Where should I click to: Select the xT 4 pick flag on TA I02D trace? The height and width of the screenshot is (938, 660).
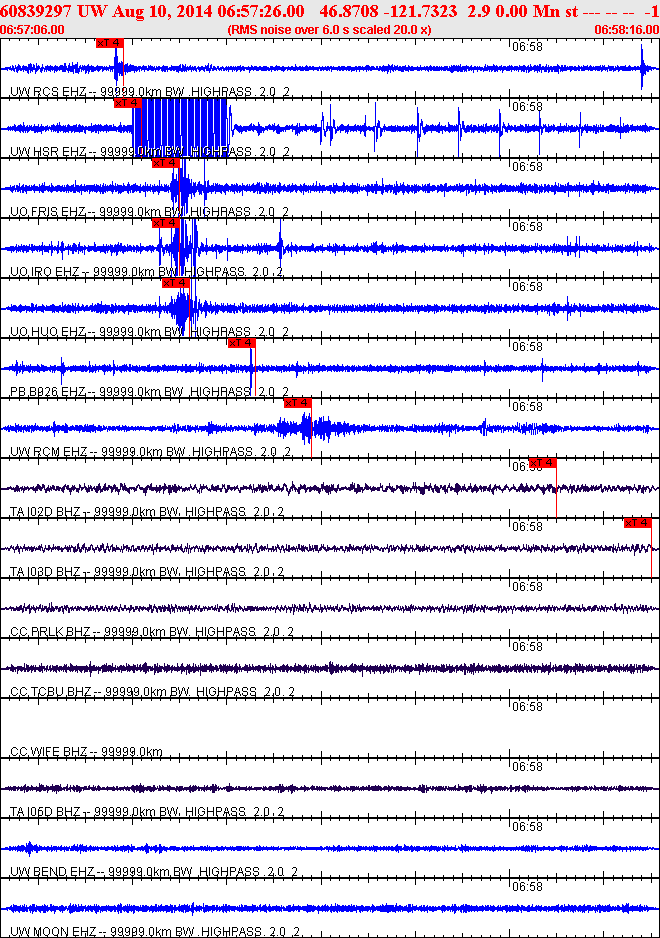pyautogui.click(x=543, y=463)
